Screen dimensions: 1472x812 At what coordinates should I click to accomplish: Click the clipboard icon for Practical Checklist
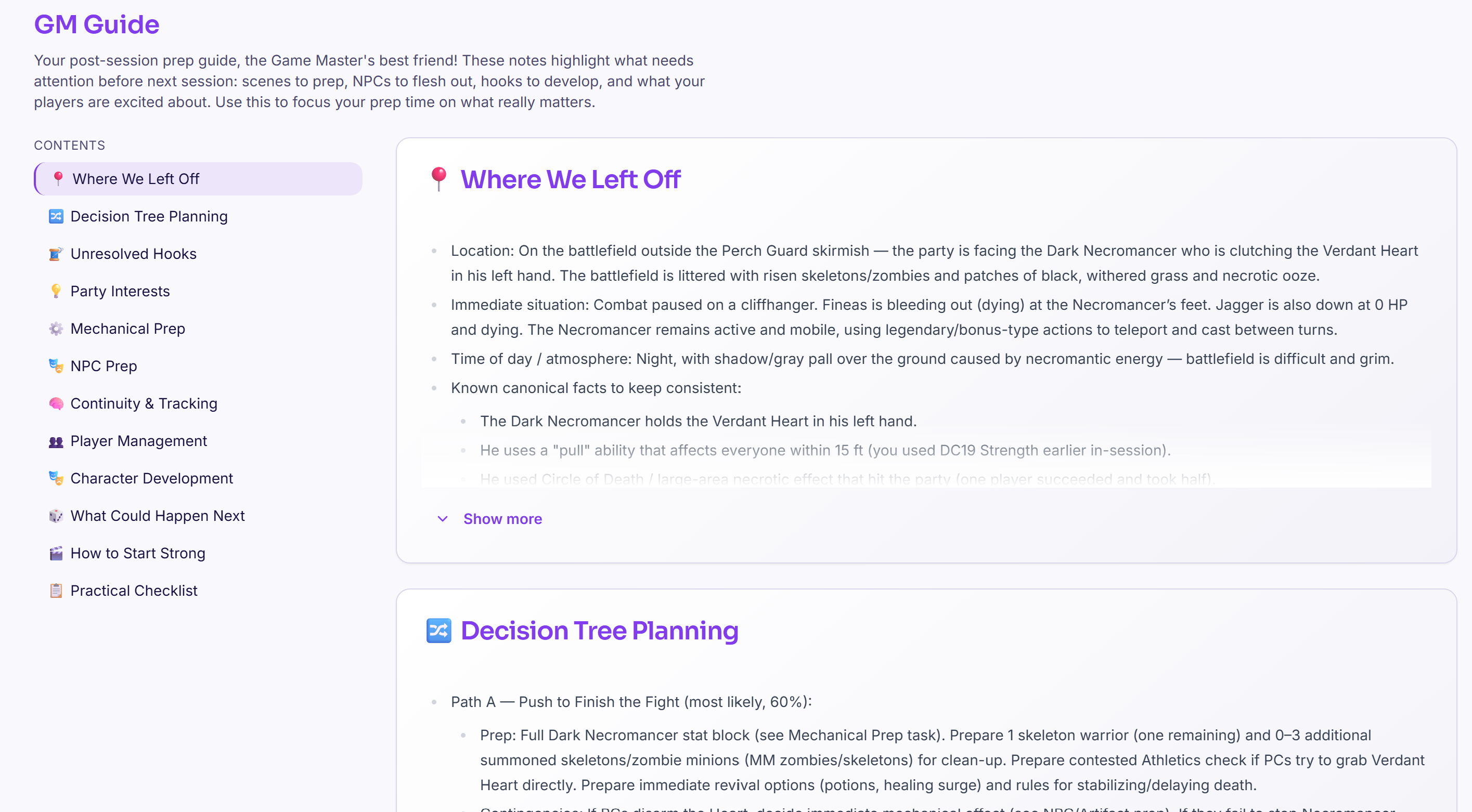click(56, 591)
